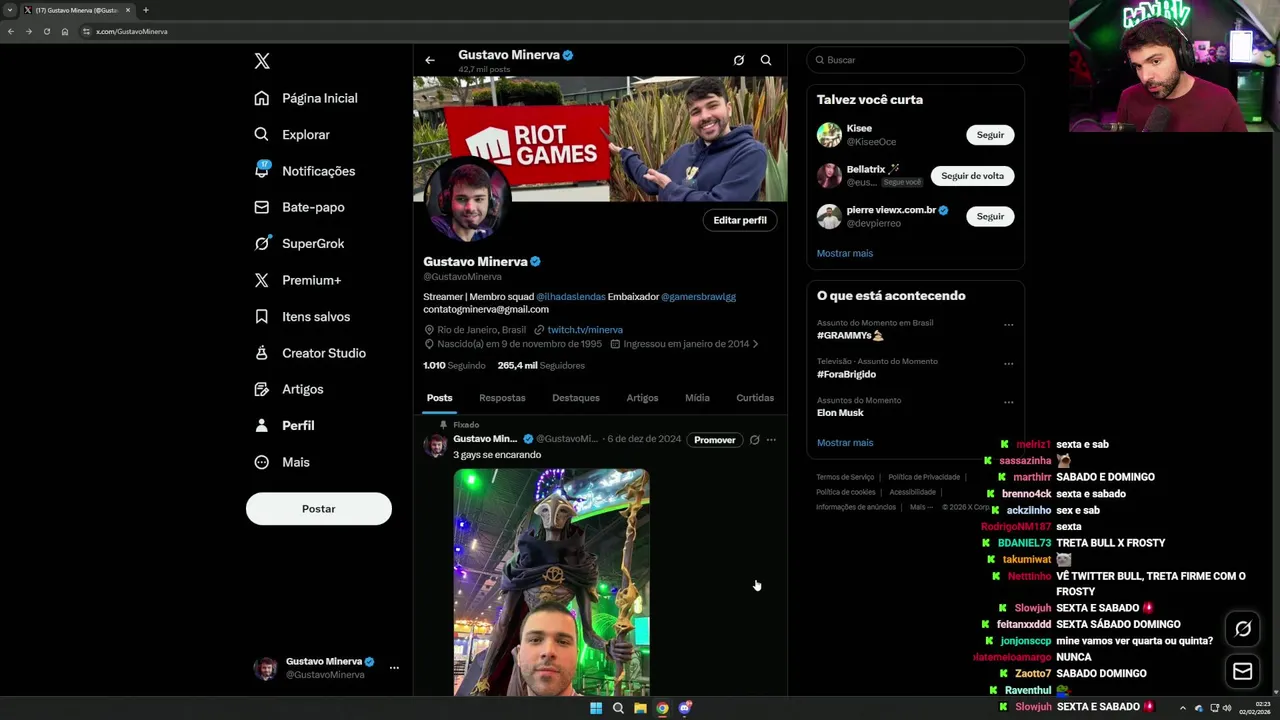Click the Grok icon in profile header
Viewport: 1280px width, 720px height.
(x=739, y=60)
